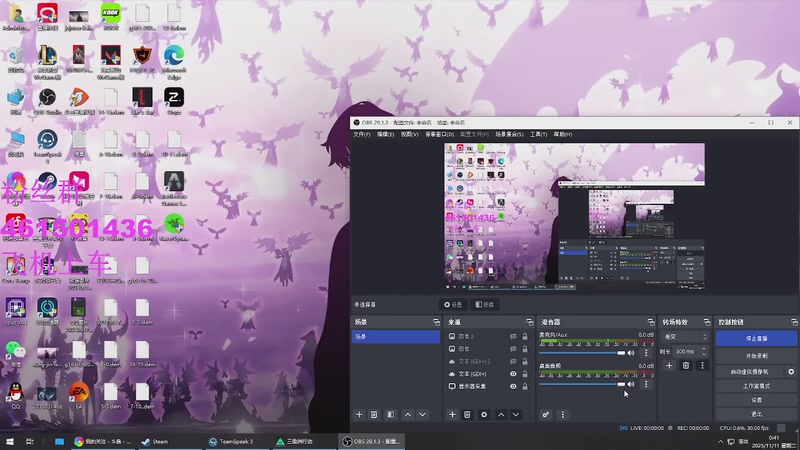Open the 编辑(E) menu
The image size is (800, 450).
pos(385,134)
